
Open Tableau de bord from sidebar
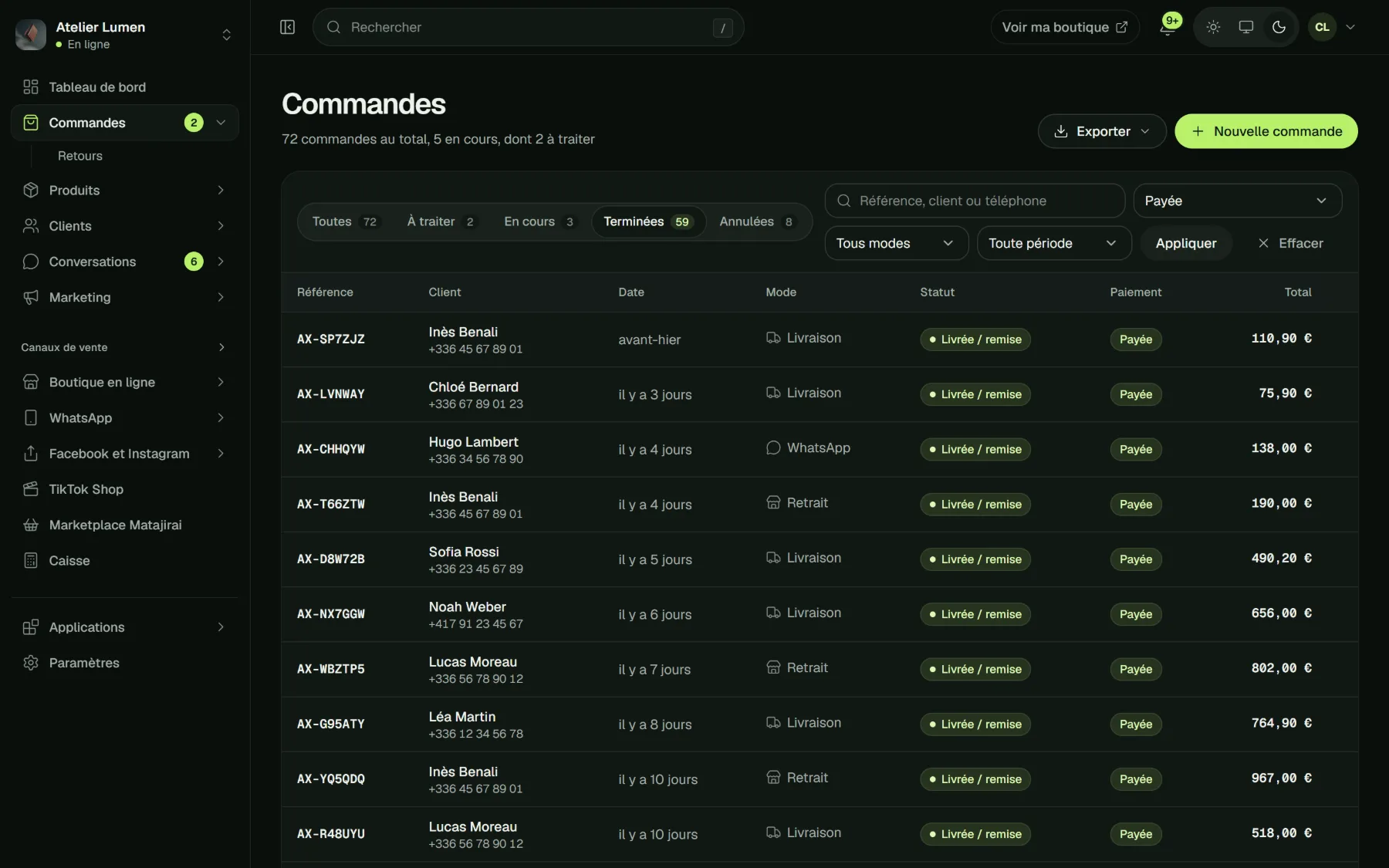click(x=125, y=87)
